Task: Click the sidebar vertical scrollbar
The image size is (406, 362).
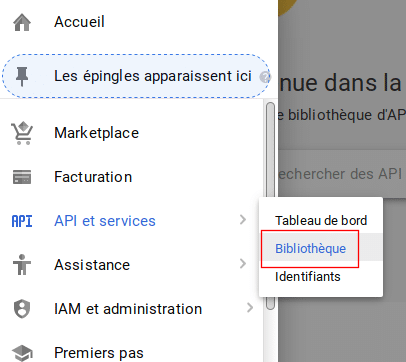Action: (271, 206)
